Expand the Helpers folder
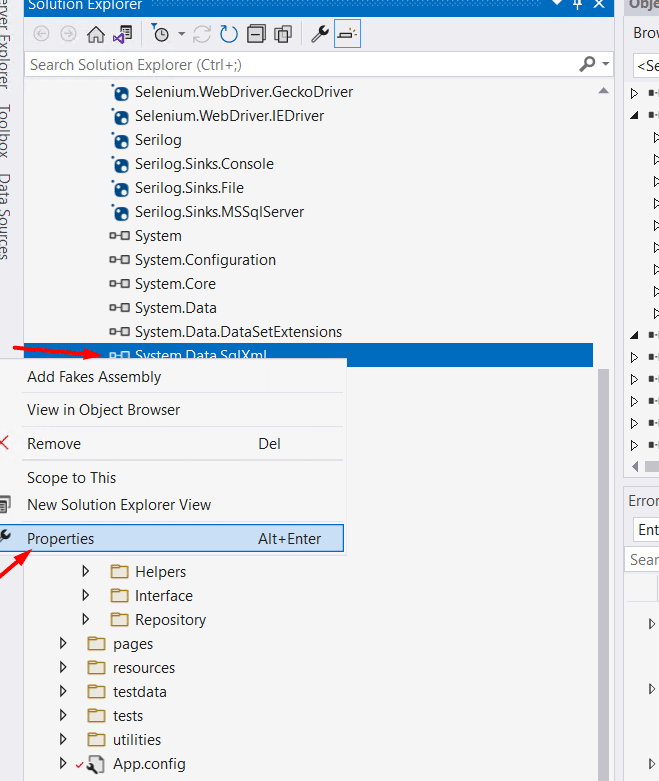 86,571
